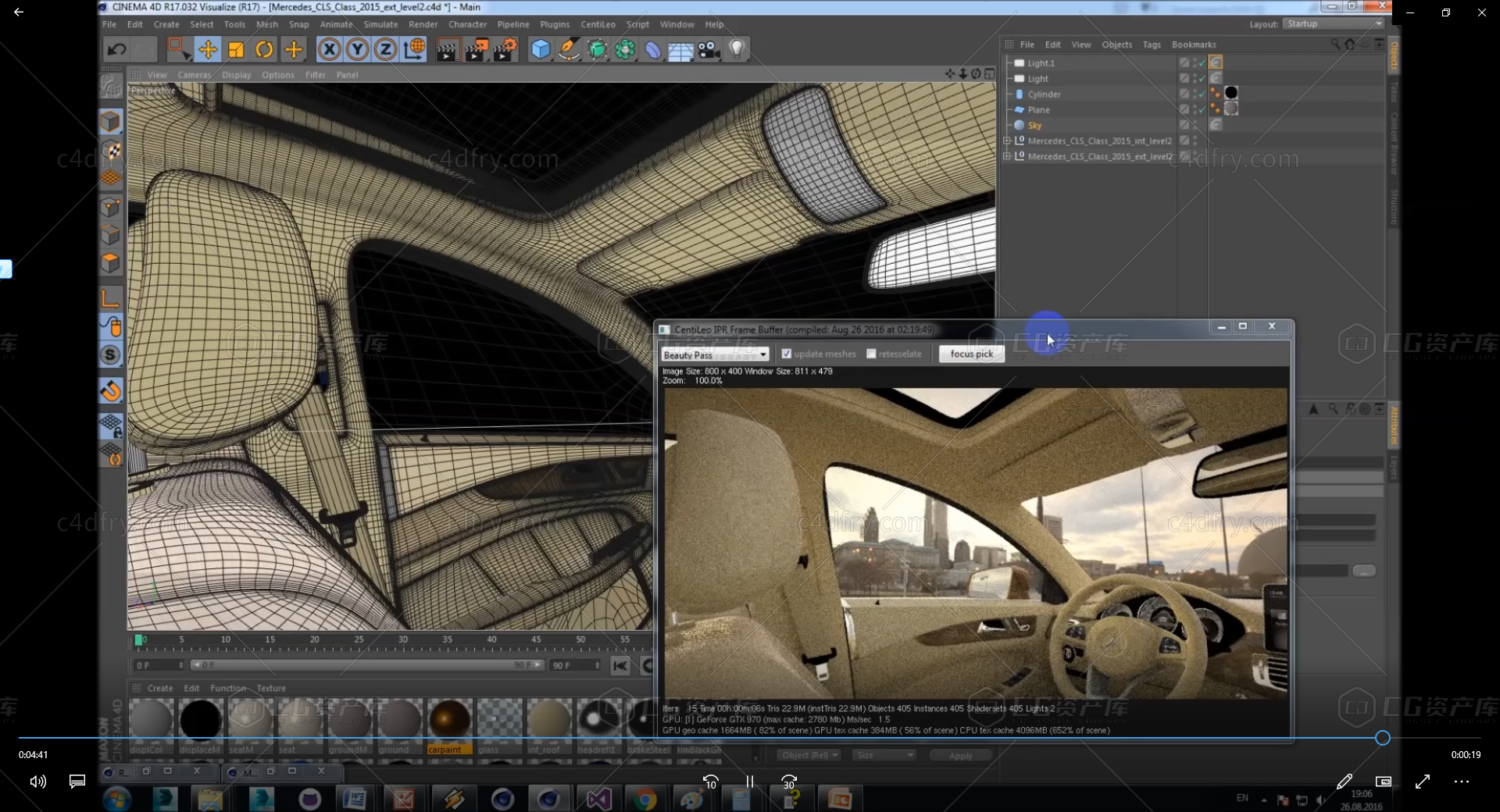Activate the Scale tool

point(236,50)
